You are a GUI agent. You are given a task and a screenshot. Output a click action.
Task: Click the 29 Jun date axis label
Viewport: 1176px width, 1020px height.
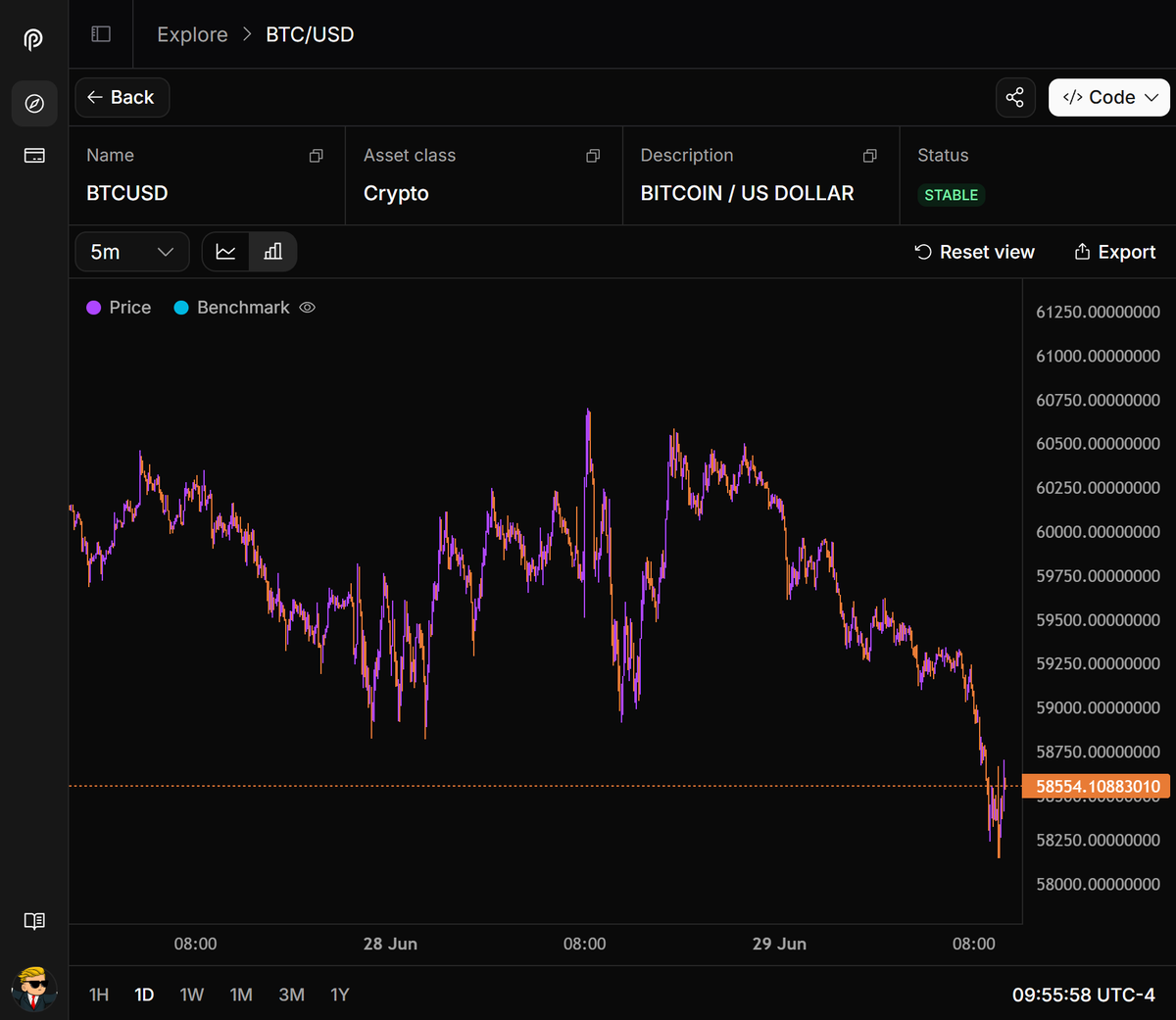coord(779,944)
